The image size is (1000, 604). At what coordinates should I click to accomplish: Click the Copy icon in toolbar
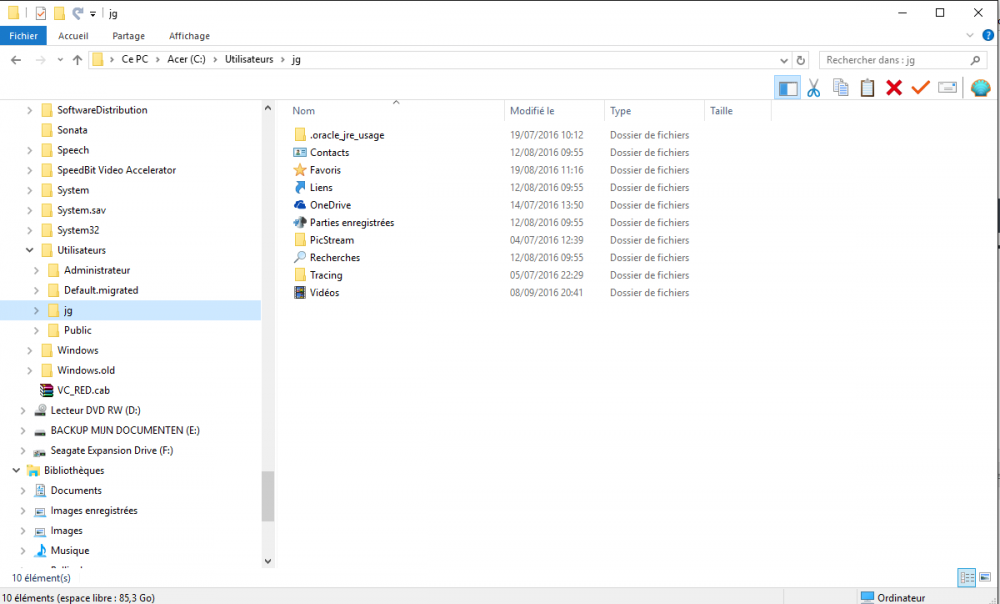point(841,88)
